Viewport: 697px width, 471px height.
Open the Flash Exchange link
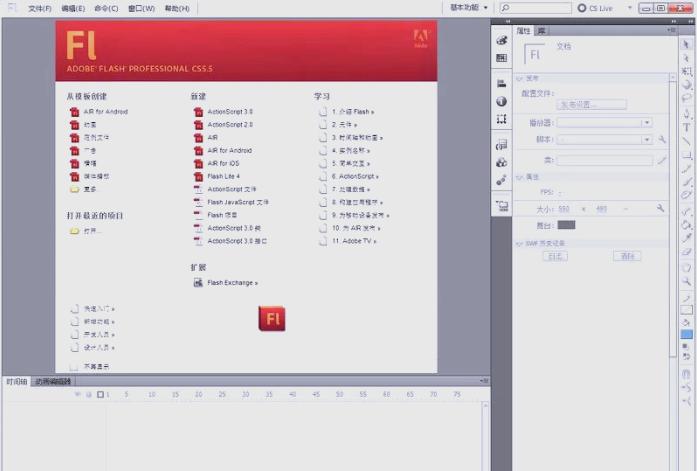coord(226,283)
